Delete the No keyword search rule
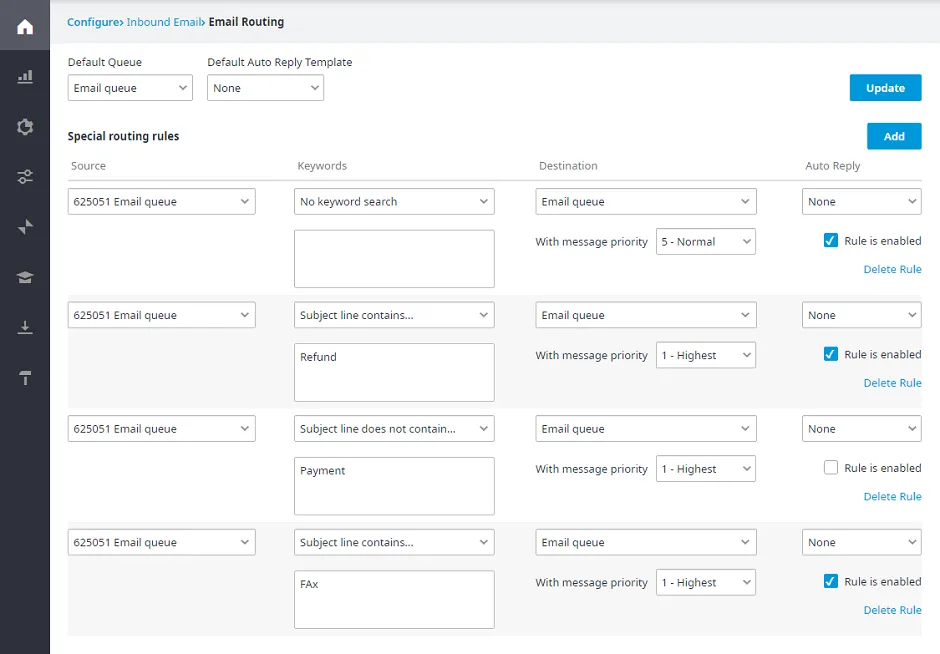This screenshot has width=940, height=654. (892, 269)
